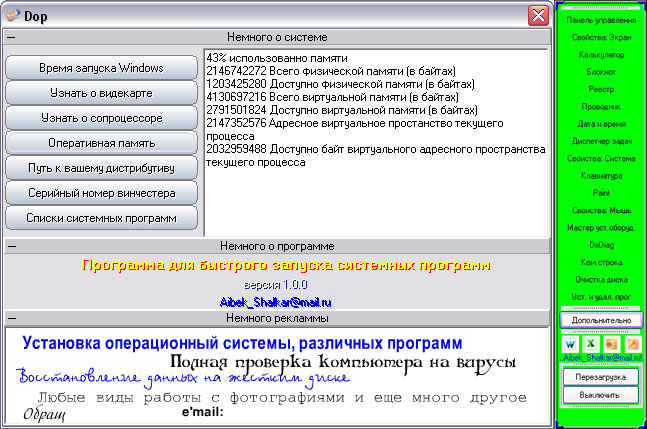The height and width of the screenshot is (429, 647).
Task: Click 'Время запуска Windows' button
Action: click(x=102, y=68)
